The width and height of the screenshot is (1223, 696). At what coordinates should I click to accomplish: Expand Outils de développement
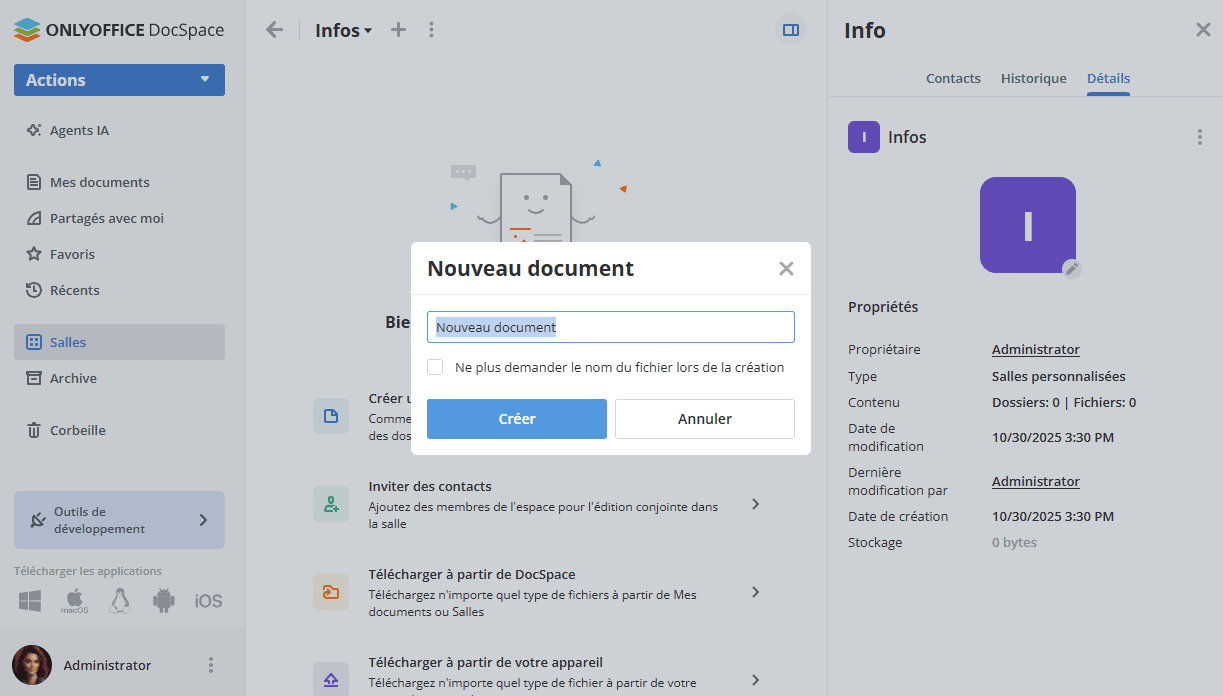coord(119,520)
